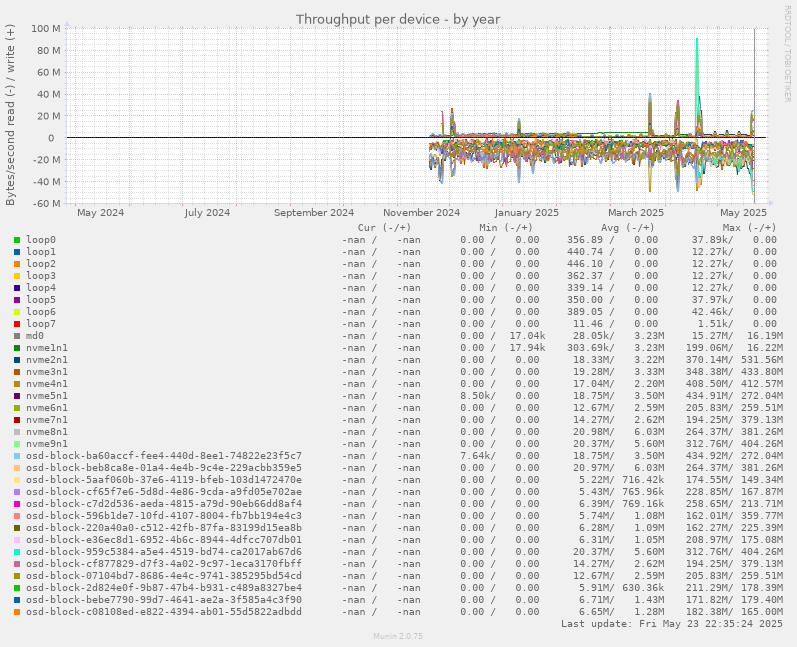The width and height of the screenshot is (797, 647).
Task: Click the Min (-/+) column header
Action: click(506, 228)
